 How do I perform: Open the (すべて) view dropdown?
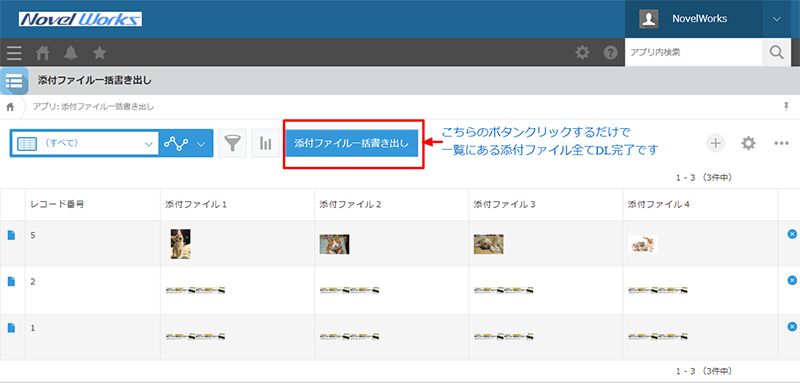coord(85,143)
